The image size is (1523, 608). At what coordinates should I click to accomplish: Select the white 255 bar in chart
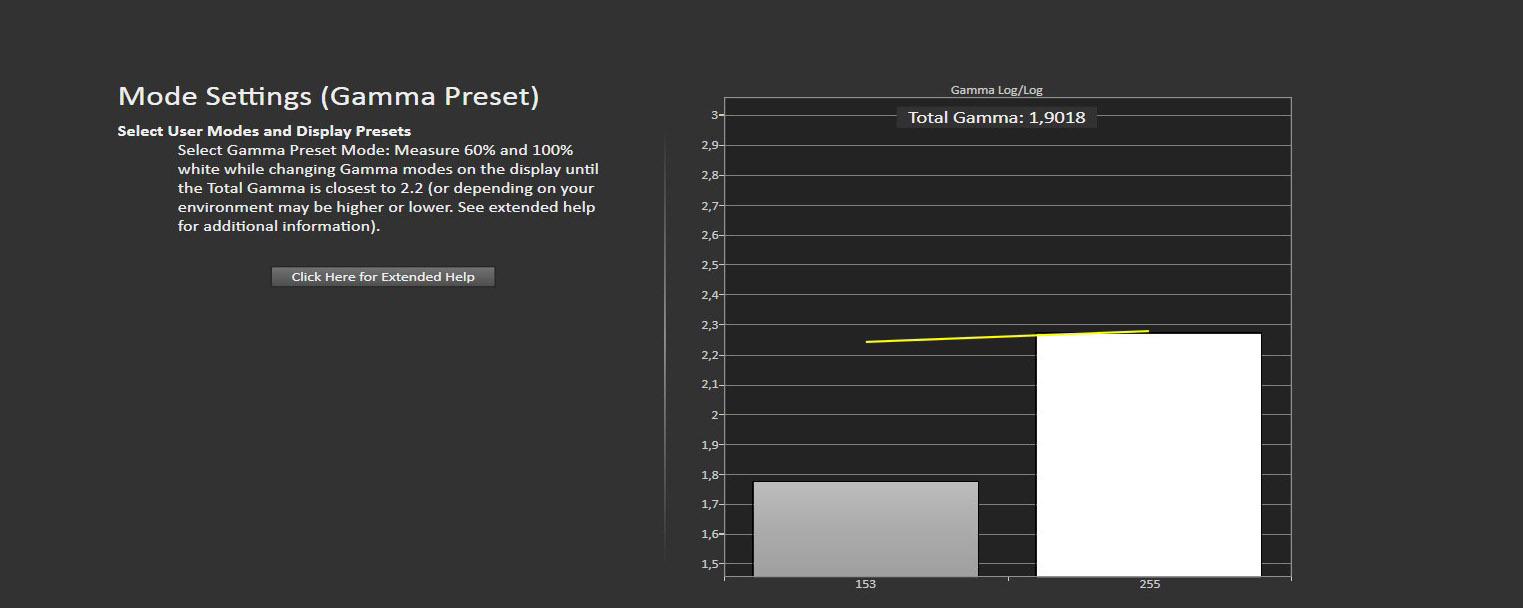tap(1148, 455)
